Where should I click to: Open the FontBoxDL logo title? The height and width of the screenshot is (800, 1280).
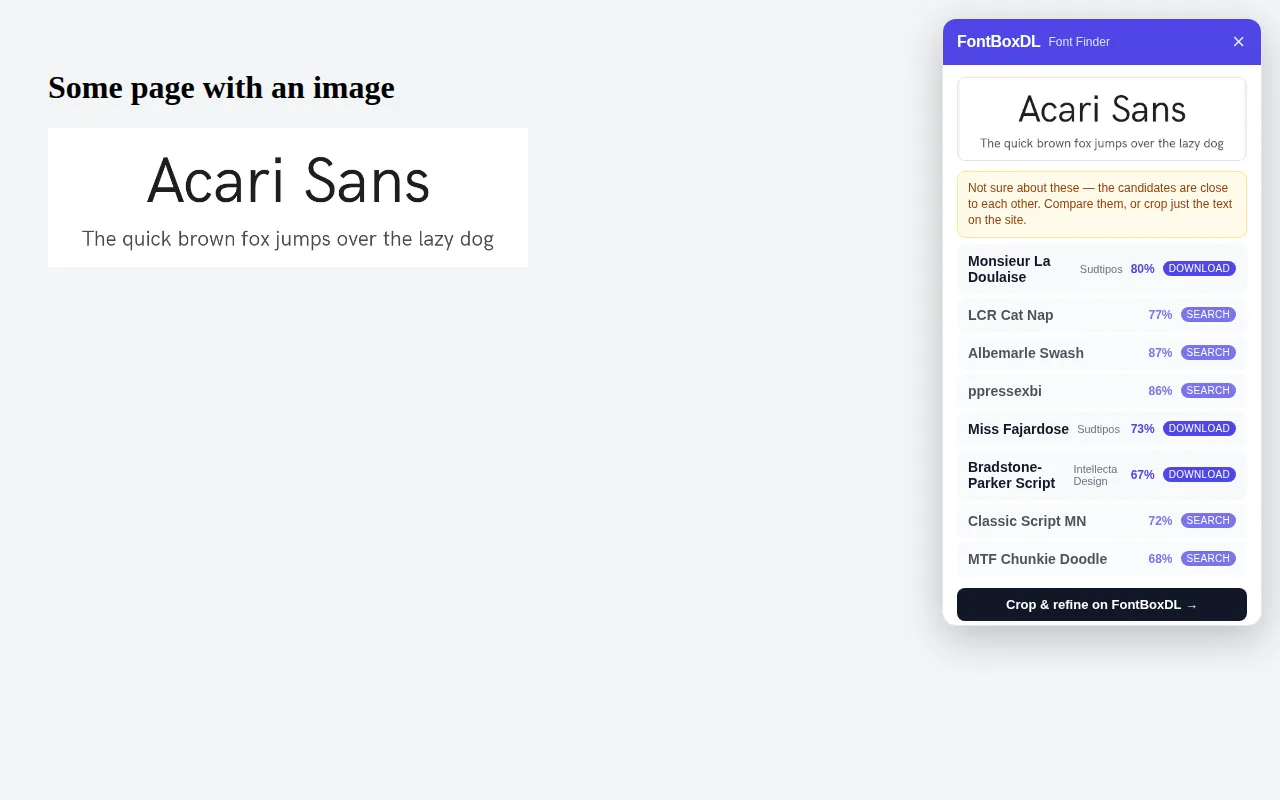click(998, 41)
